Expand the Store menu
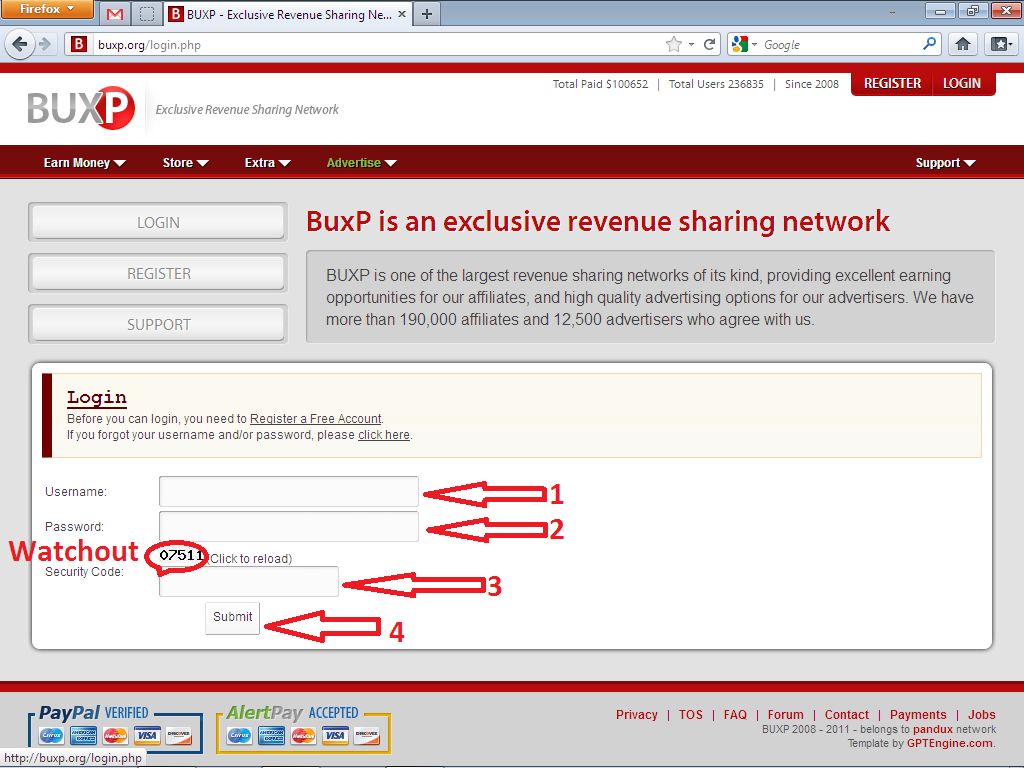This screenshot has height=768, width=1024. [185, 163]
